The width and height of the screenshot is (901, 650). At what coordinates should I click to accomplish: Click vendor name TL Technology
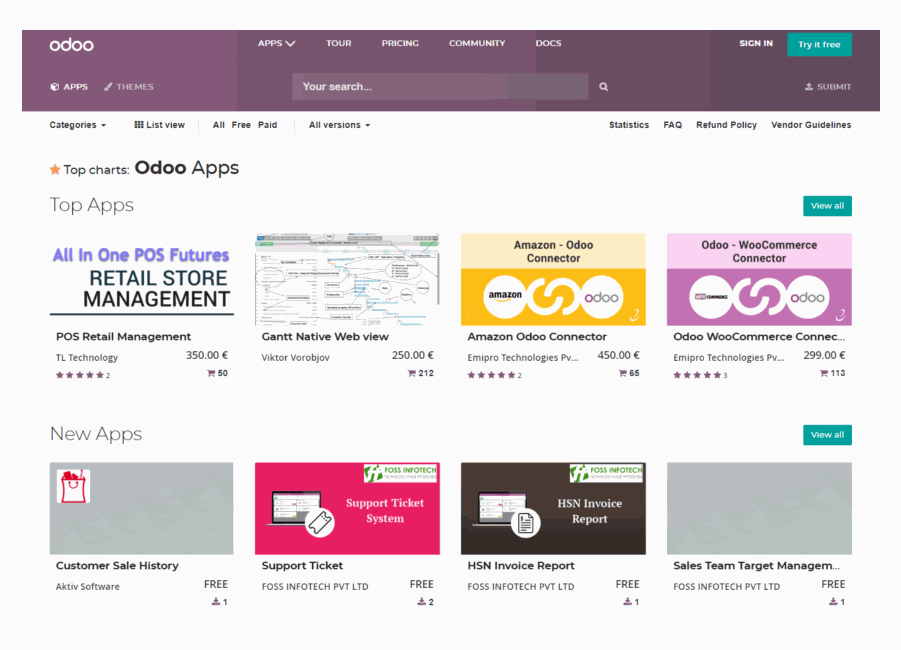87,357
